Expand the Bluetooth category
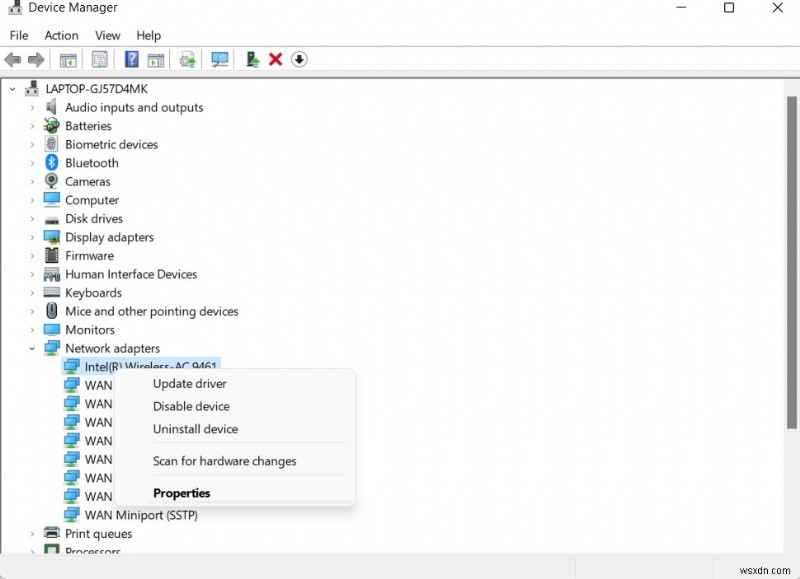The image size is (800, 579). tap(33, 162)
